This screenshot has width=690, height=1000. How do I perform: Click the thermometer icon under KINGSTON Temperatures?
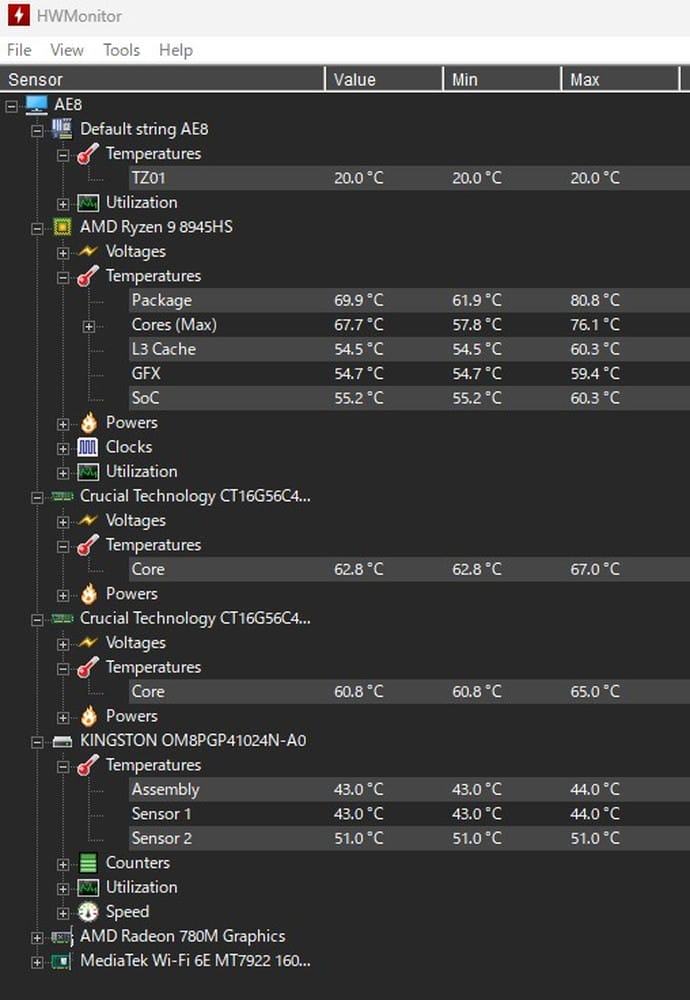coord(88,766)
